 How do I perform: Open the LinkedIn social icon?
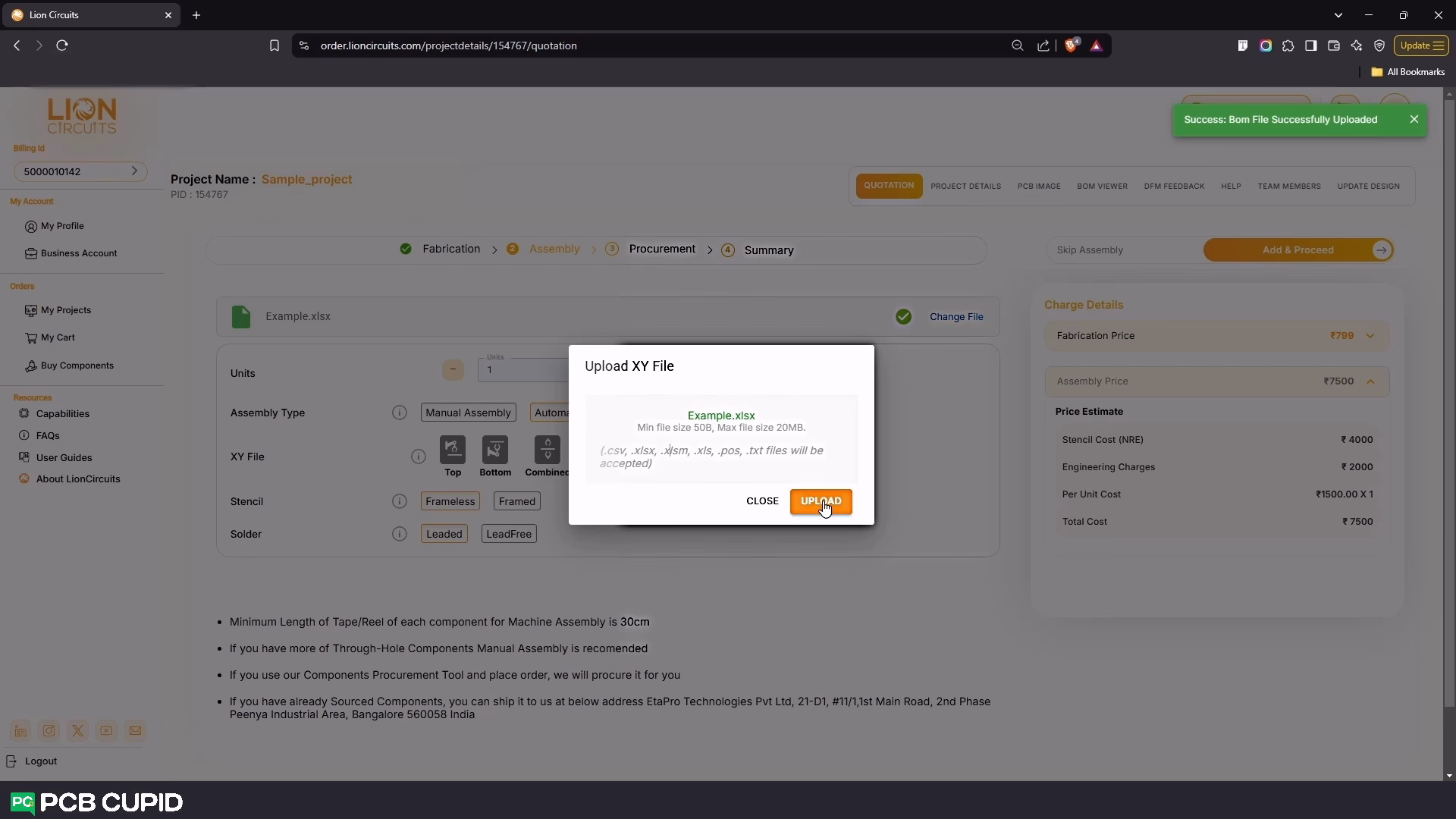pos(20,731)
